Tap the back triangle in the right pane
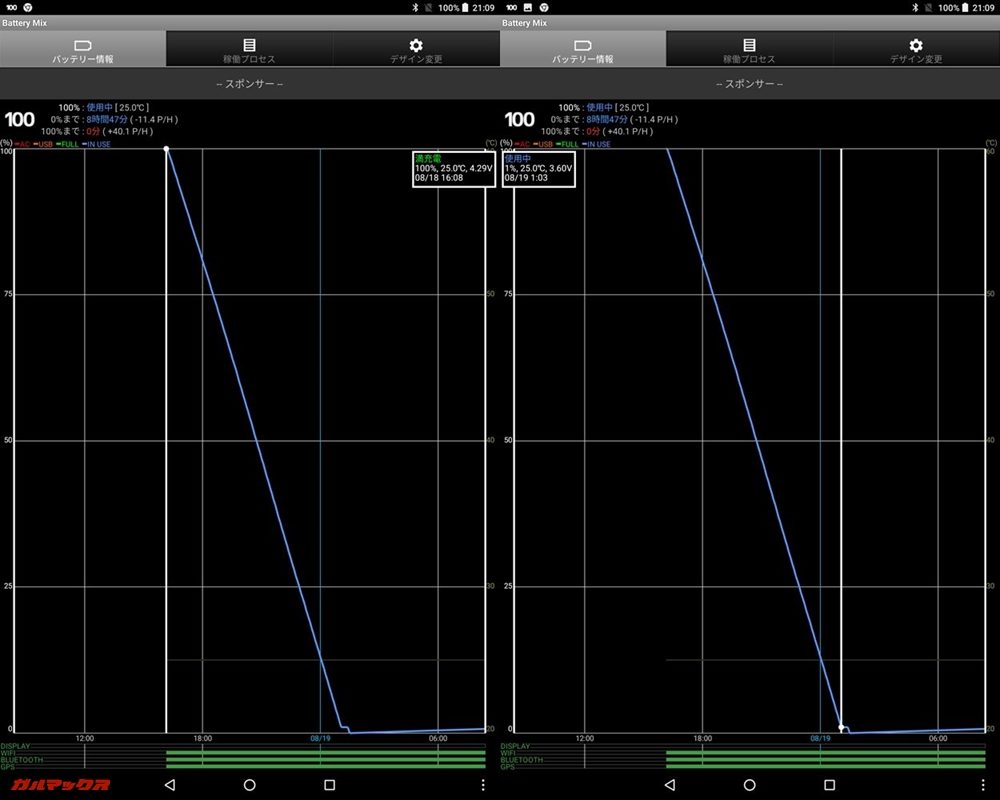Image resolution: width=1000 pixels, height=800 pixels. click(669, 785)
